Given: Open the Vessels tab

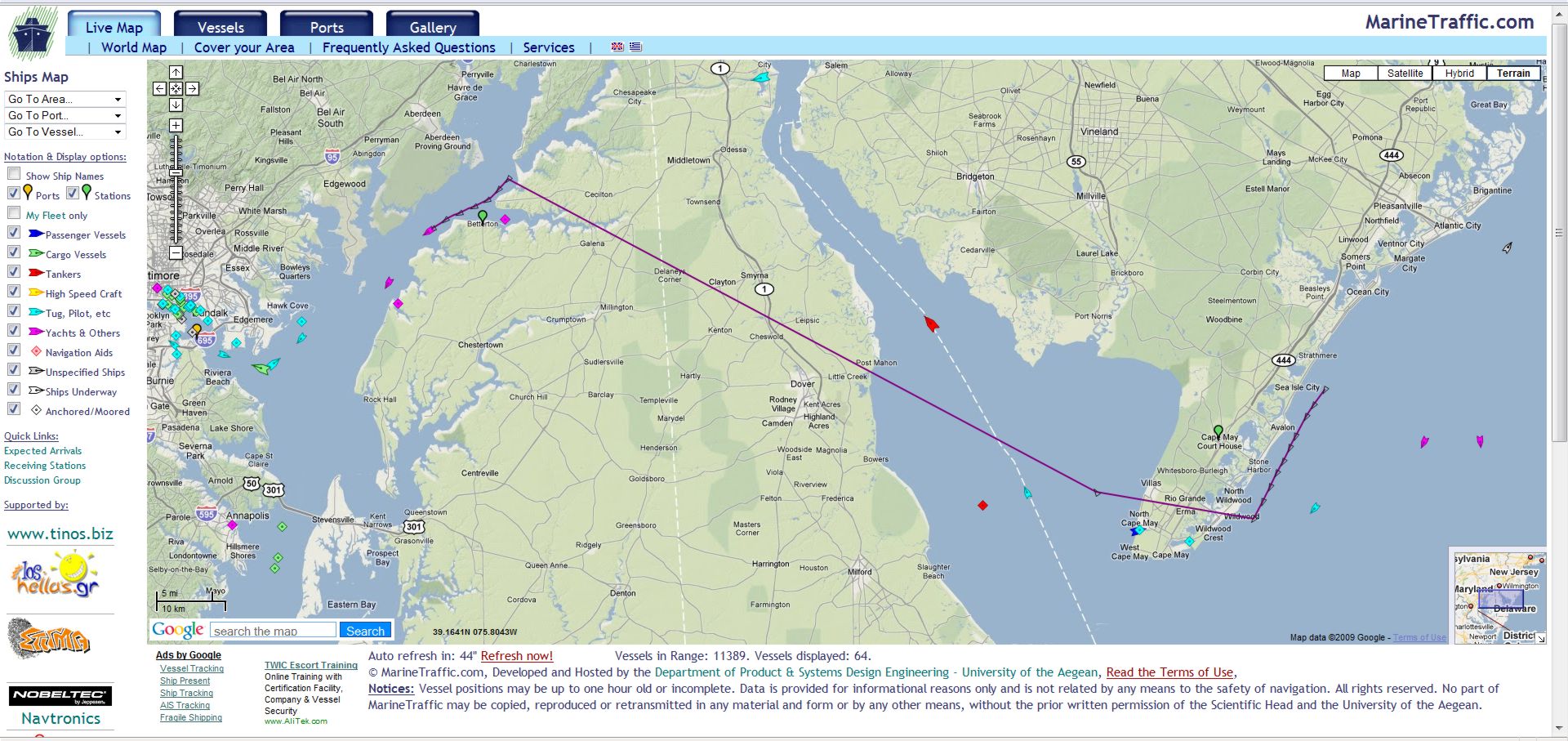Looking at the screenshot, I should click(x=220, y=25).
